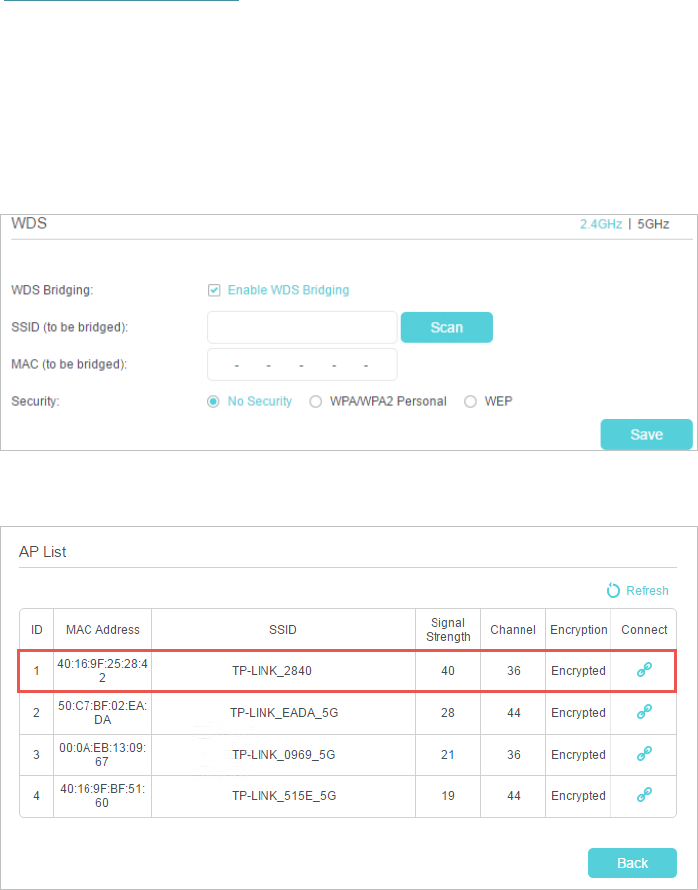The height and width of the screenshot is (890, 698).
Task: Click connect icon for TP-LINK_EADA_5G
Action: point(644,712)
